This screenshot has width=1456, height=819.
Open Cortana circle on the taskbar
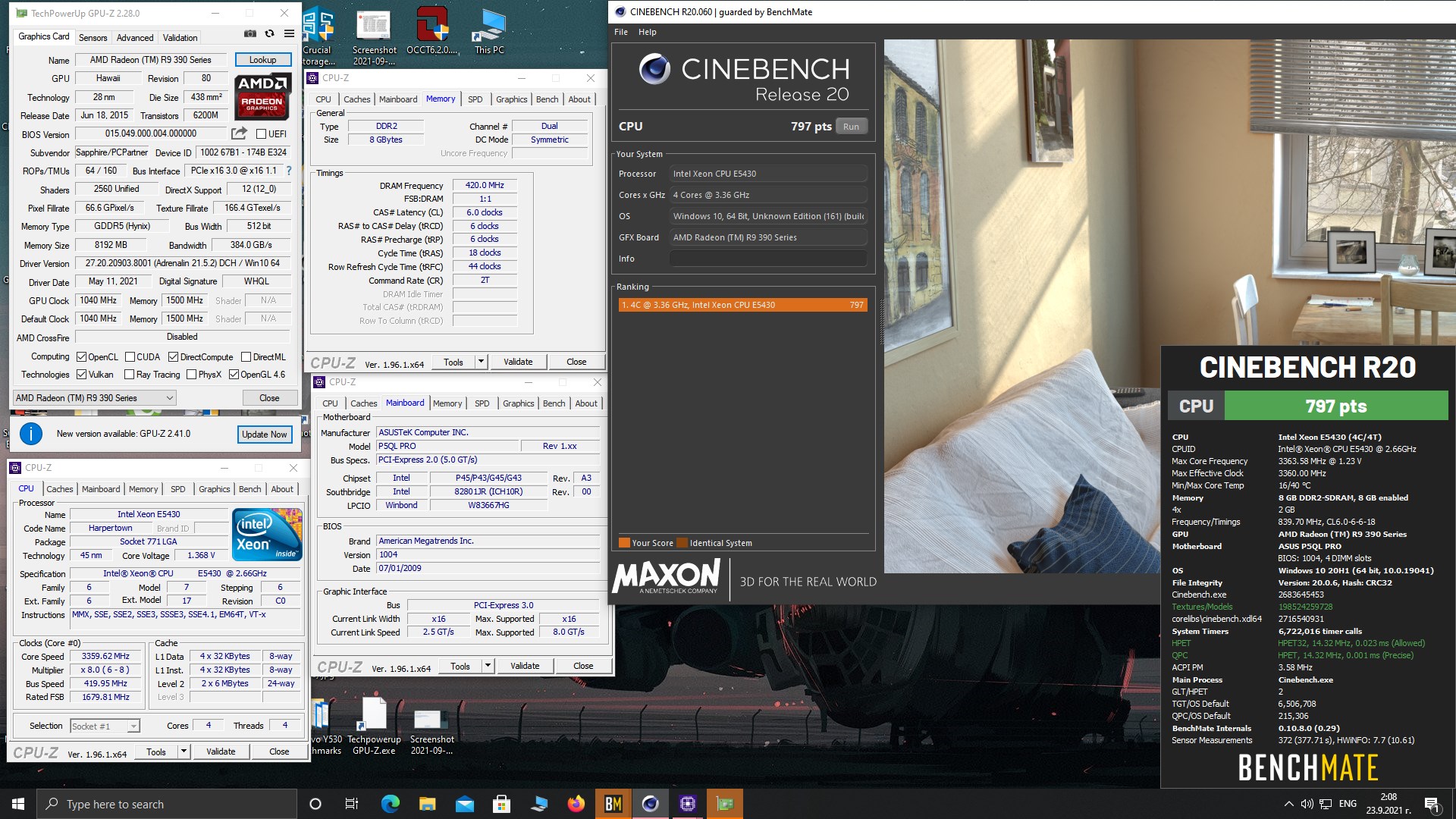coord(315,804)
